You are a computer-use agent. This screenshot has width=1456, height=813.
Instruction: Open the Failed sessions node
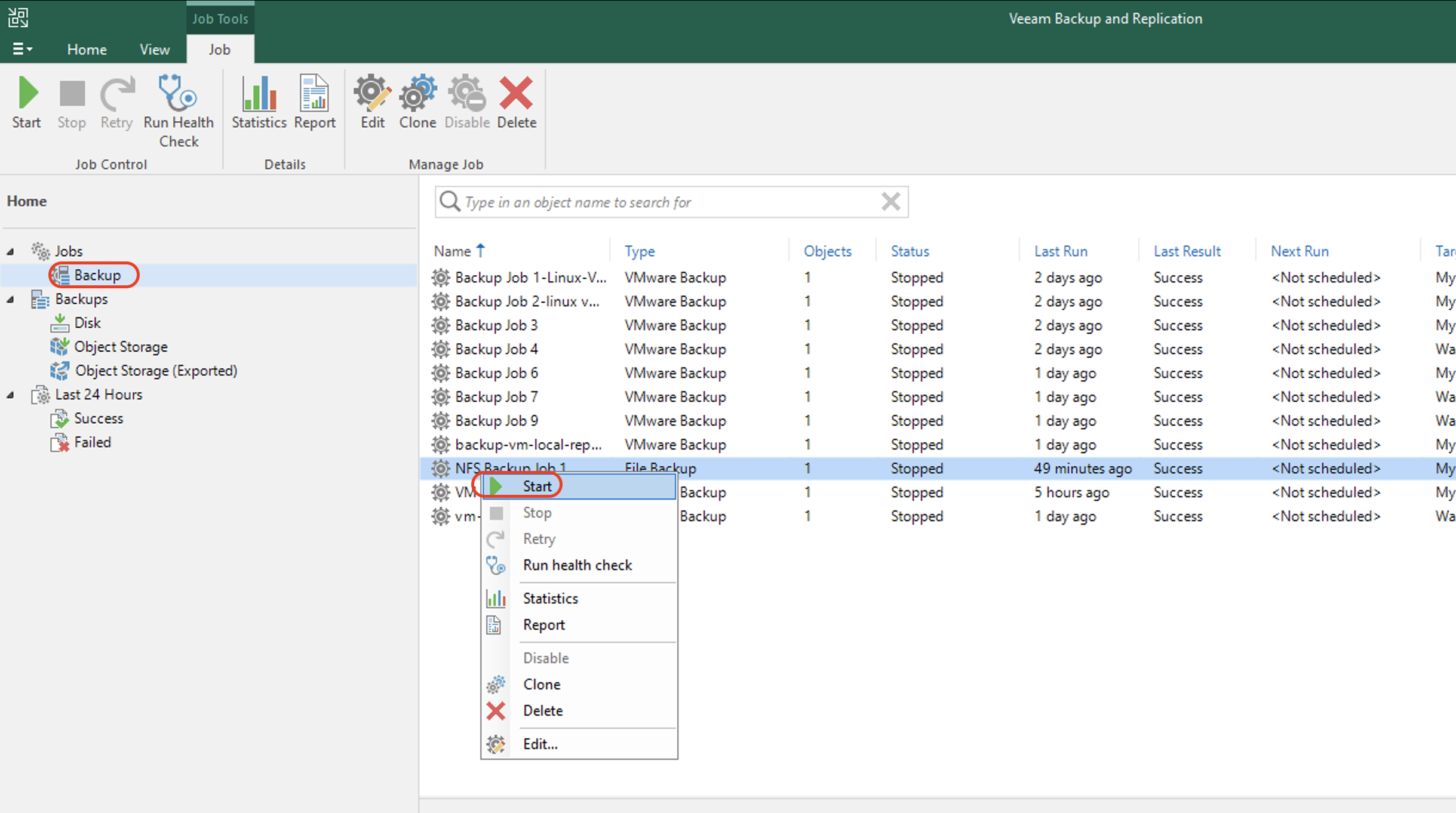[93, 442]
